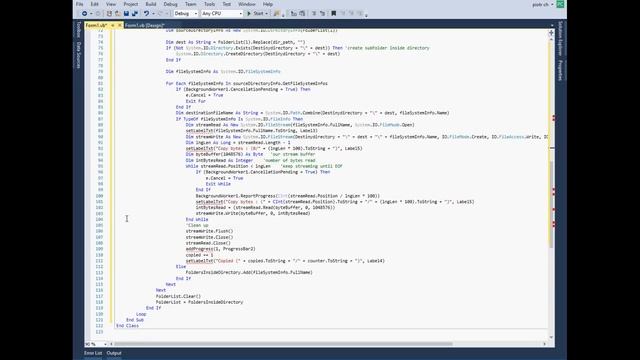Show the Error List panel

click(x=93, y=353)
